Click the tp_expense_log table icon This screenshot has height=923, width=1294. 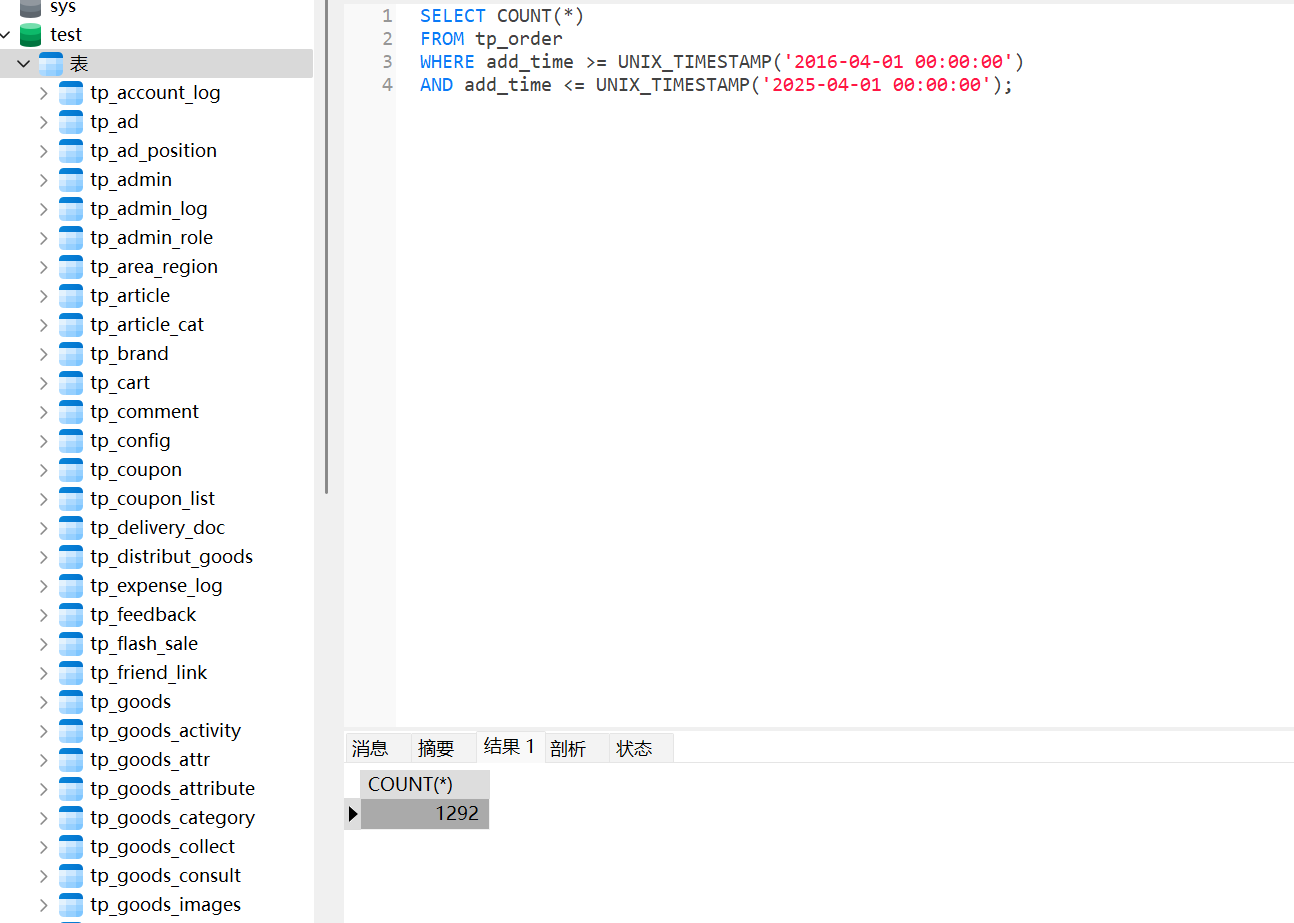(71, 586)
